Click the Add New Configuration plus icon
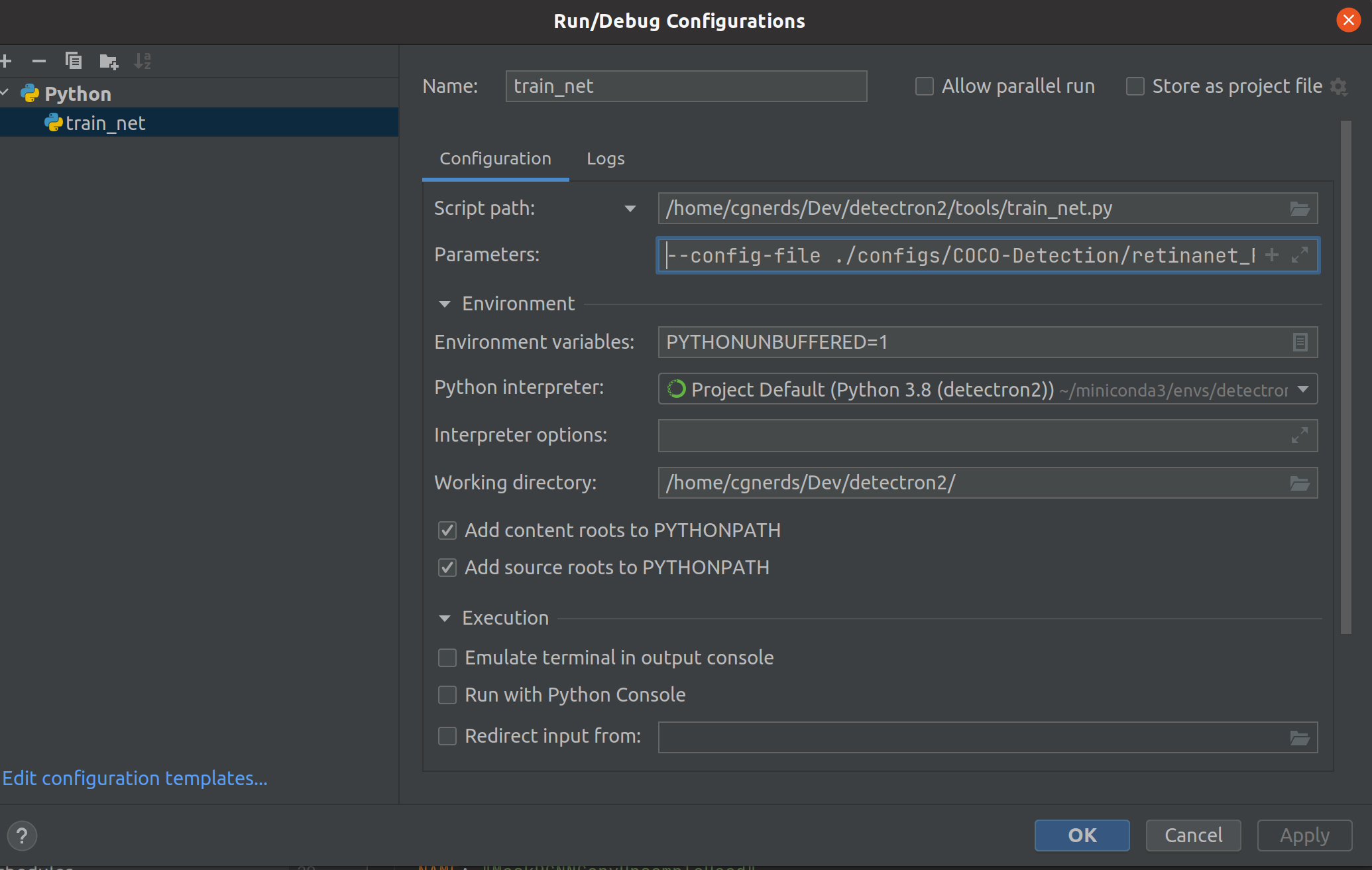Viewport: 1372px width, 870px height. pyautogui.click(x=6, y=62)
